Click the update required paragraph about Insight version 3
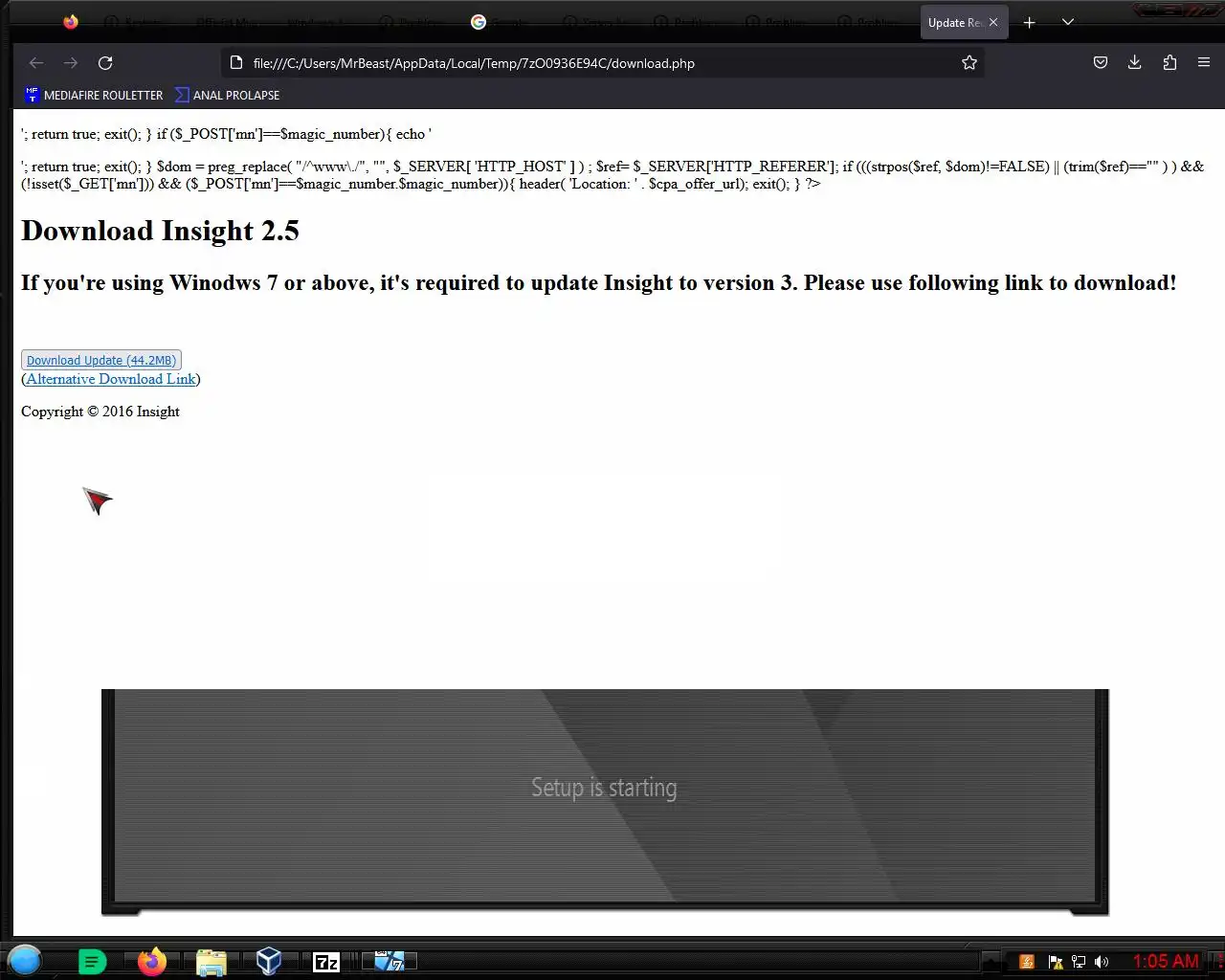 [599, 283]
